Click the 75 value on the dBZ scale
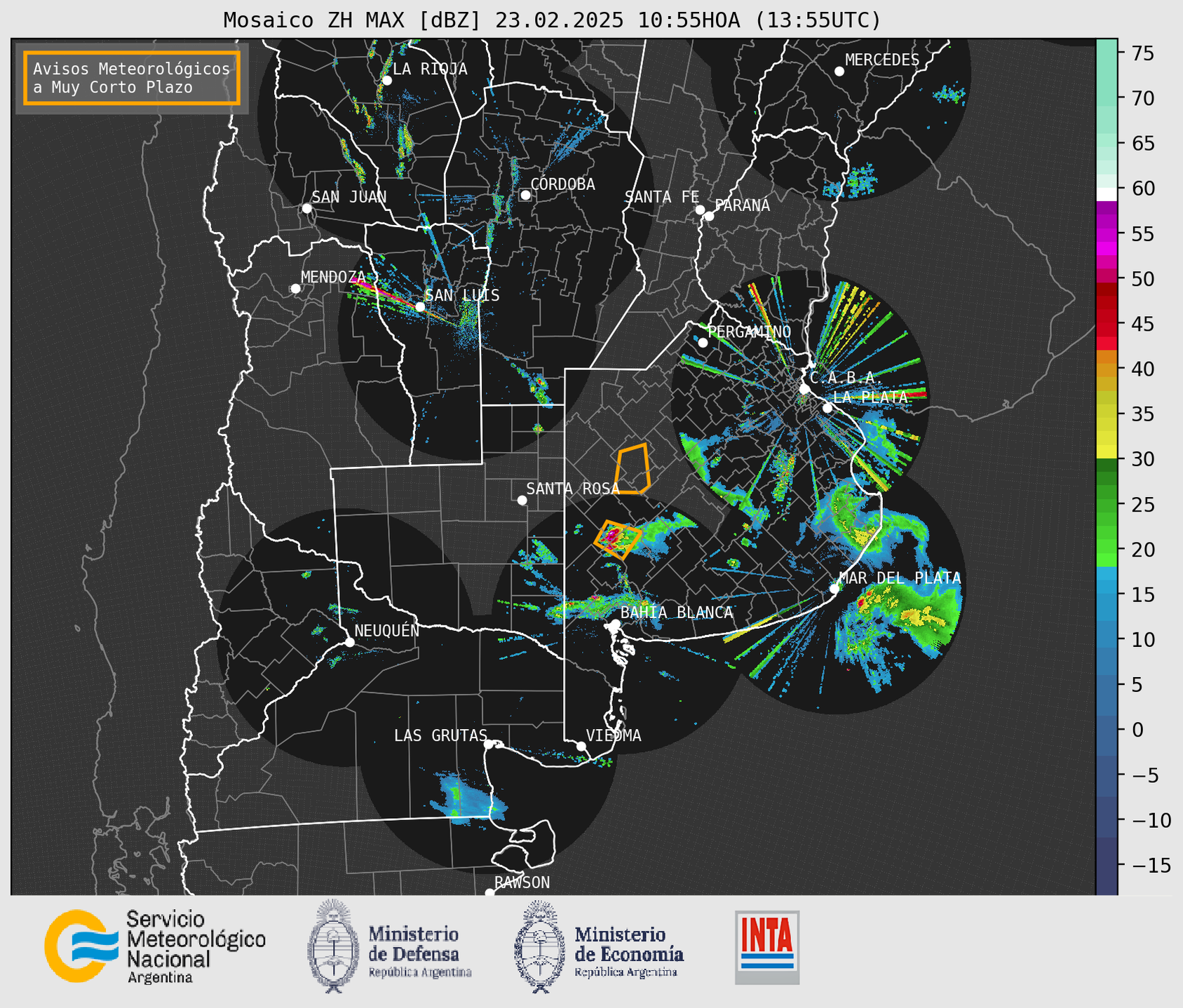Image resolution: width=1183 pixels, height=1008 pixels. click(x=1142, y=53)
